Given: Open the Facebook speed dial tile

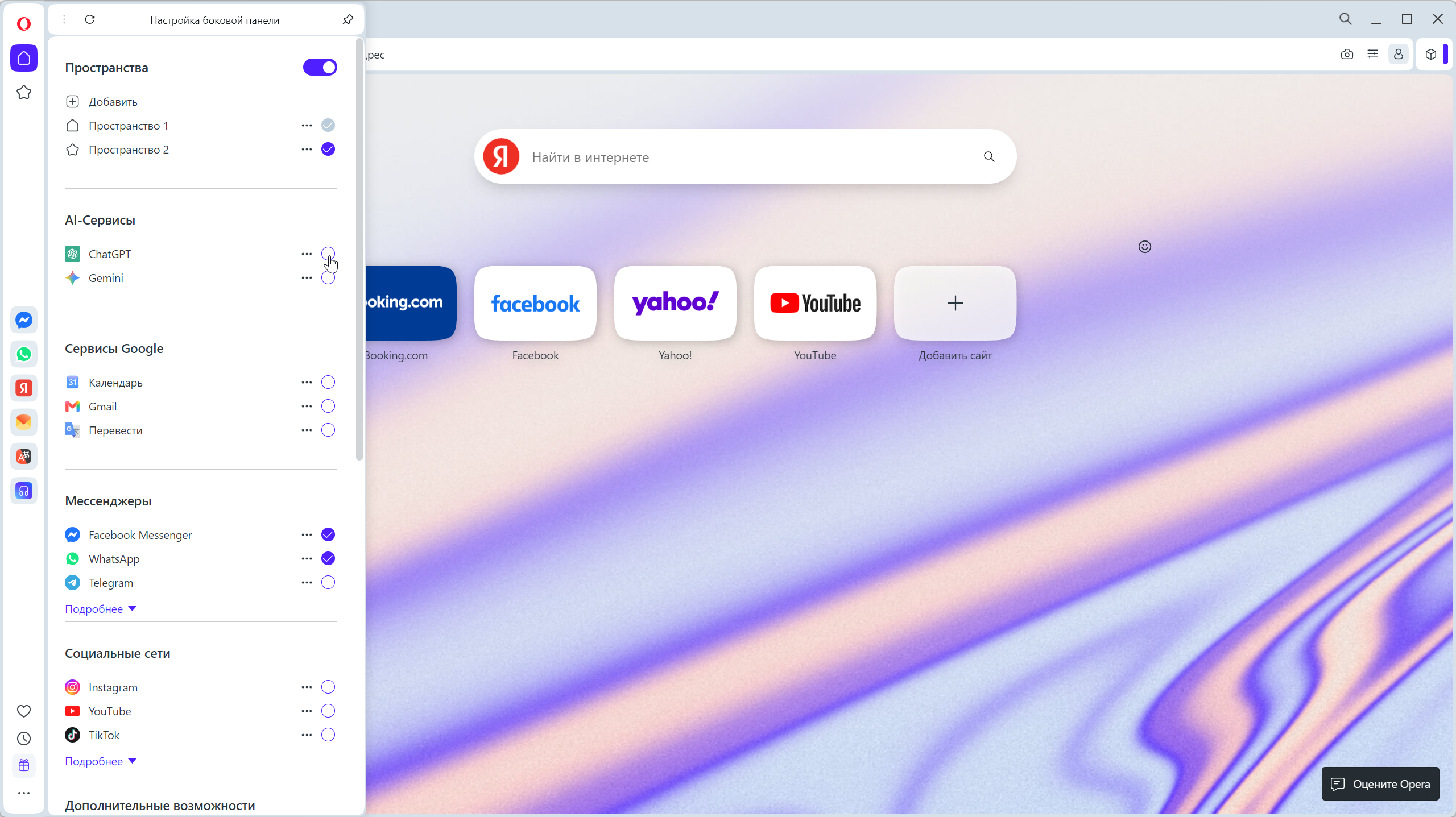Looking at the screenshot, I should [535, 303].
